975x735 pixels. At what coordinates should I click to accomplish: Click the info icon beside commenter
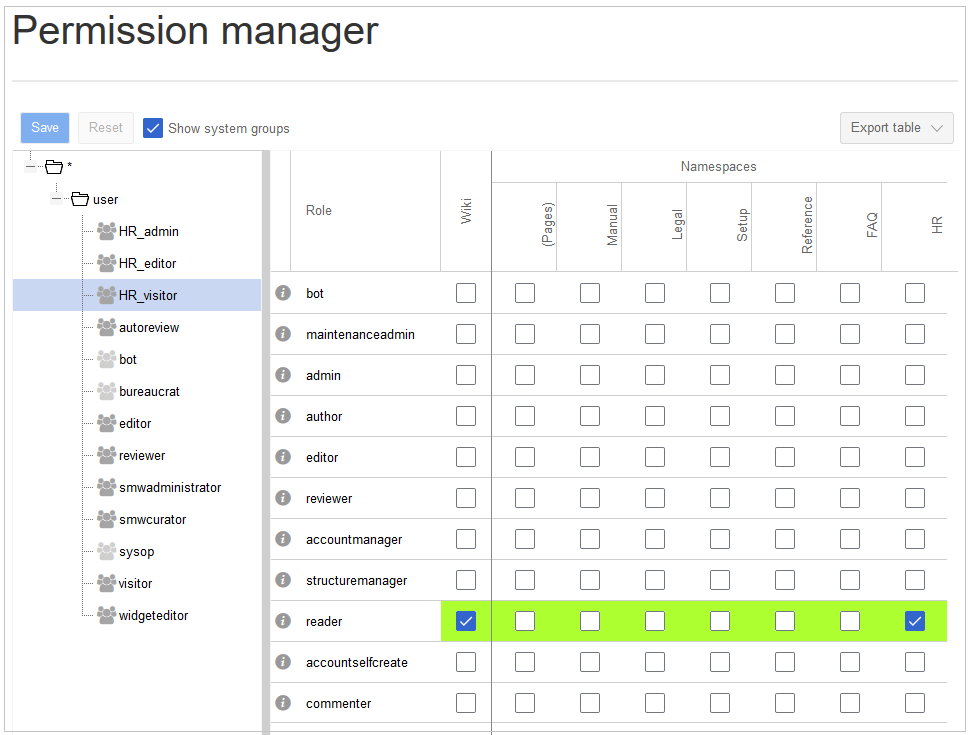283,703
